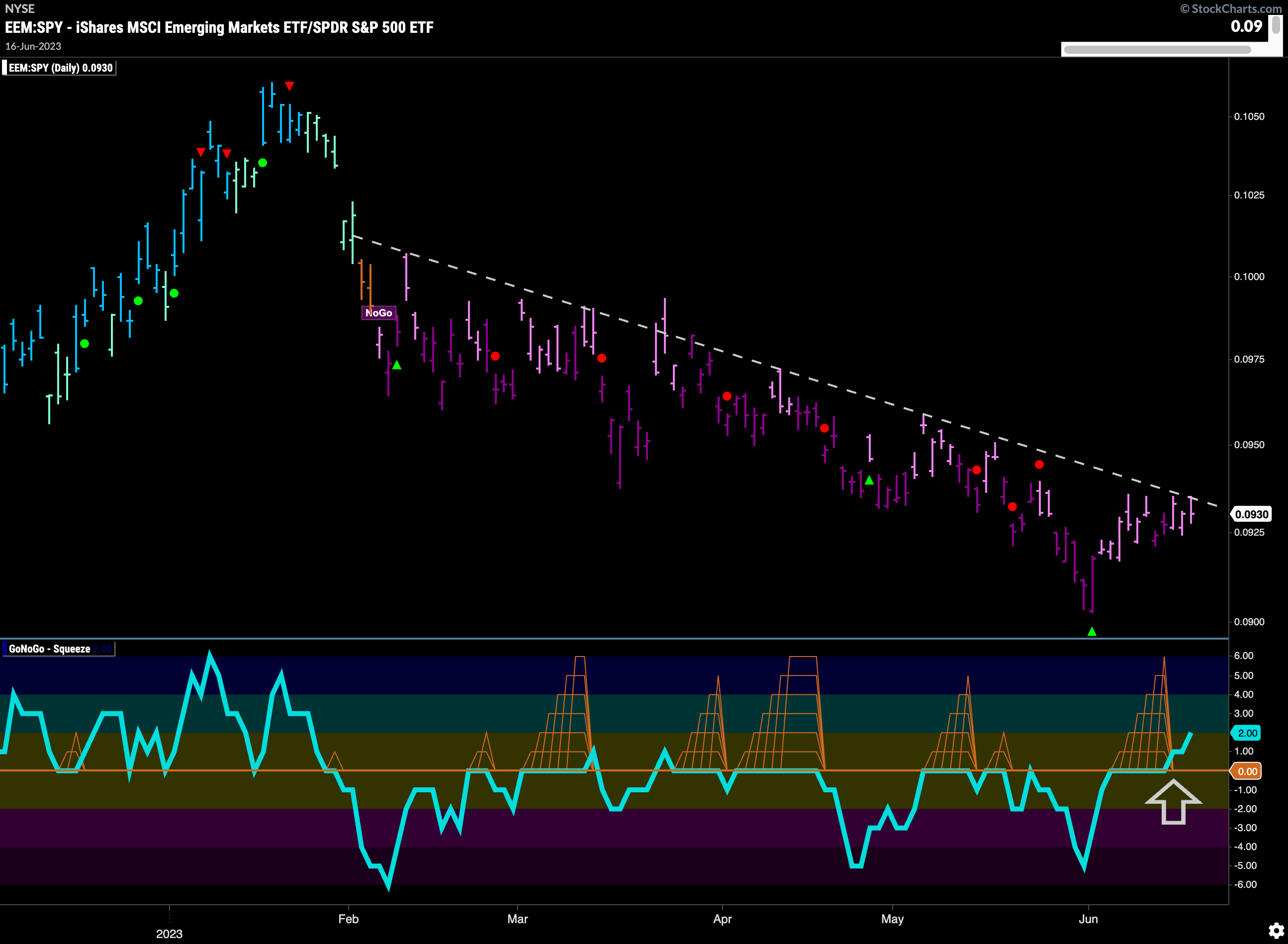Click the 6.00 oscillator axis label
The height and width of the screenshot is (944, 1288).
click(x=1243, y=656)
